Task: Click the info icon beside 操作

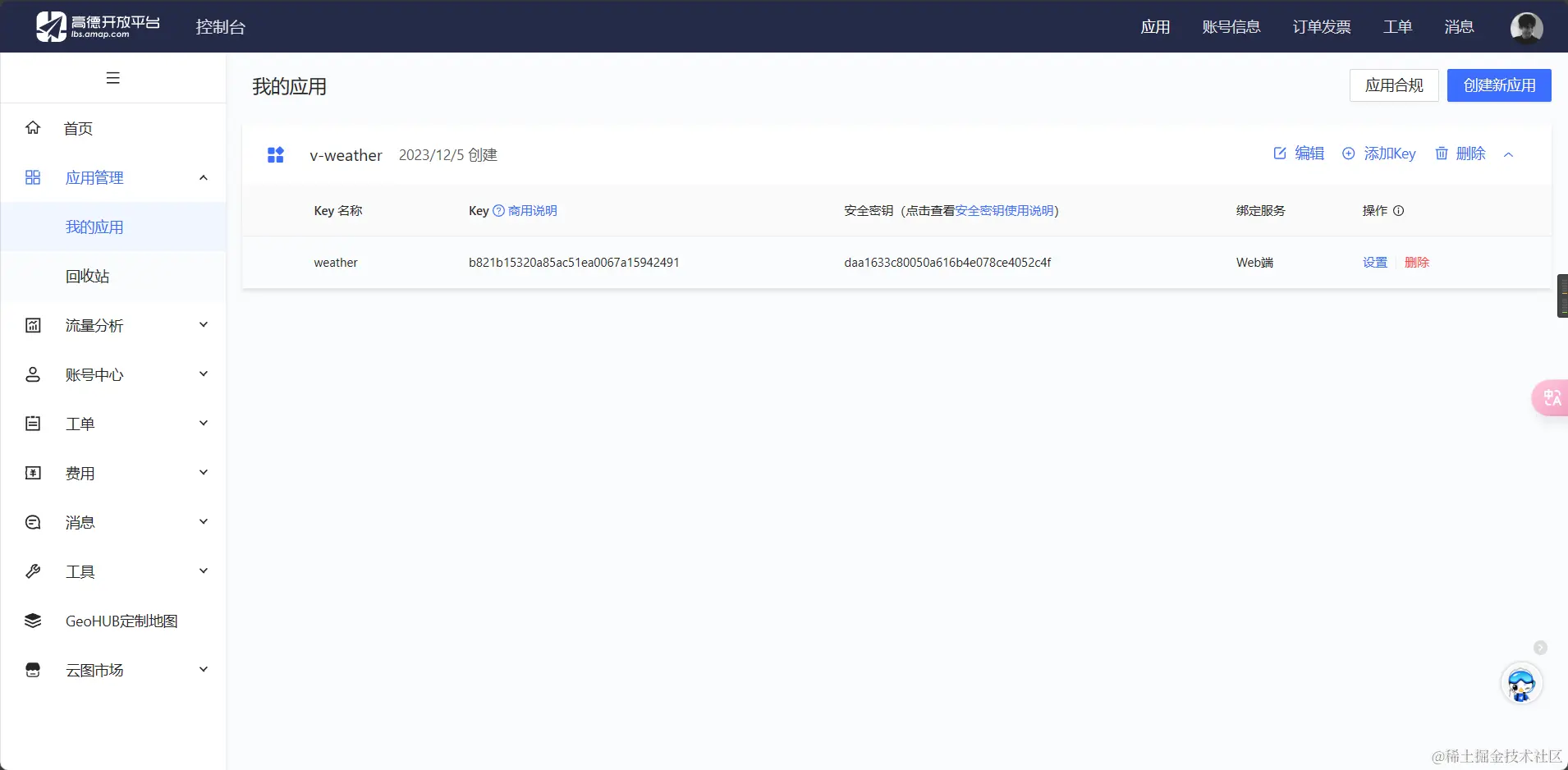Action: (1399, 211)
